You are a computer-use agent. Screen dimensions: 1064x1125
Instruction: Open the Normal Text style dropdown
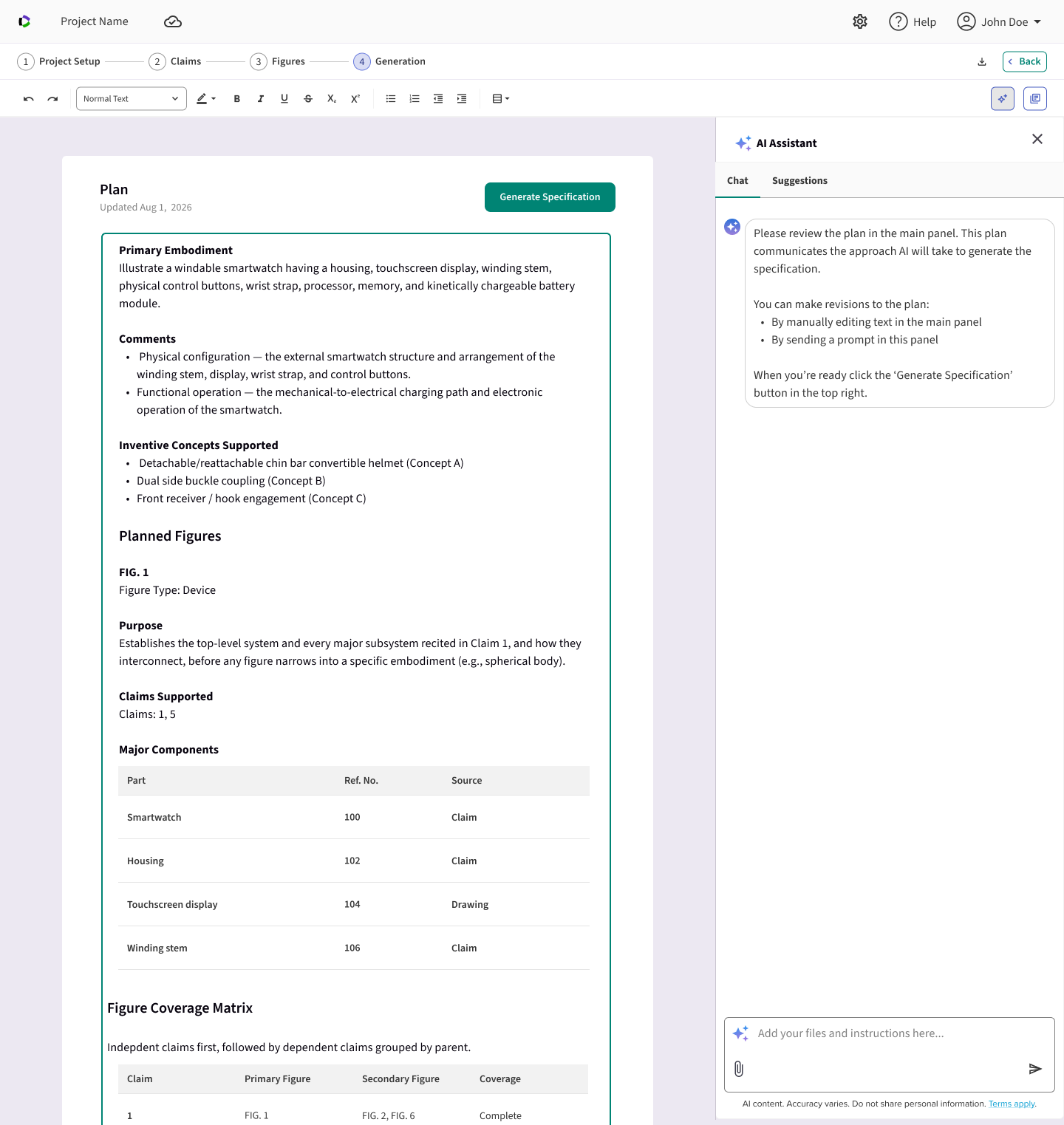(132, 99)
